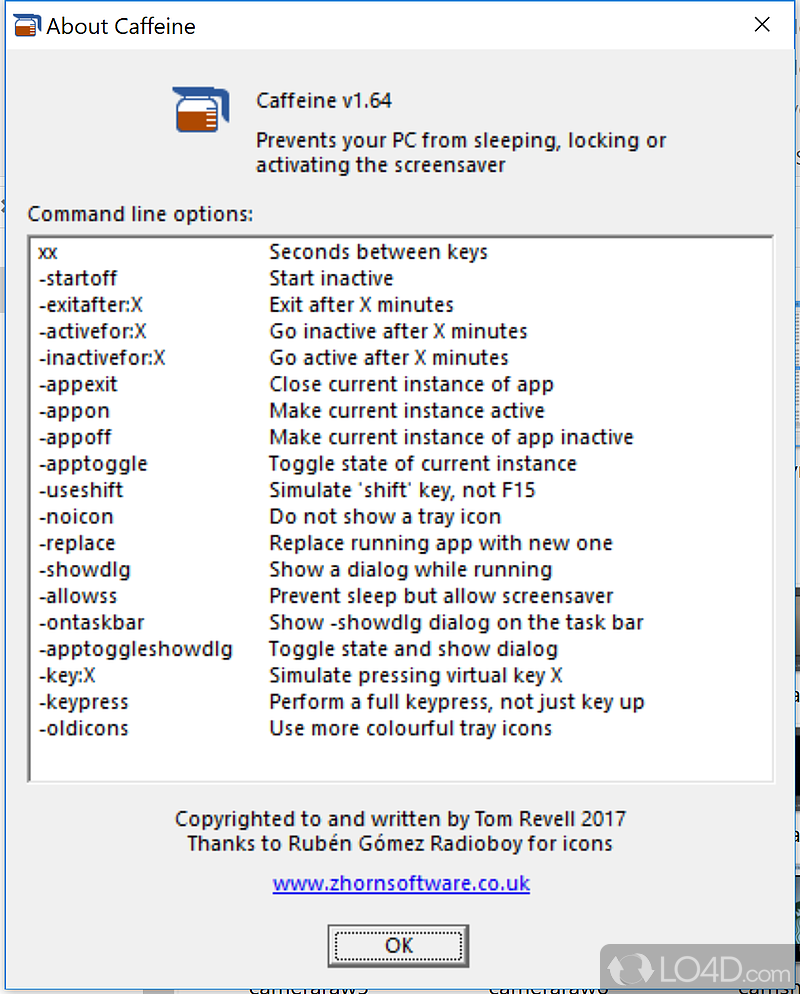Click the -showdlg option row
Image resolution: width=800 pixels, height=994 pixels.
(x=85, y=569)
